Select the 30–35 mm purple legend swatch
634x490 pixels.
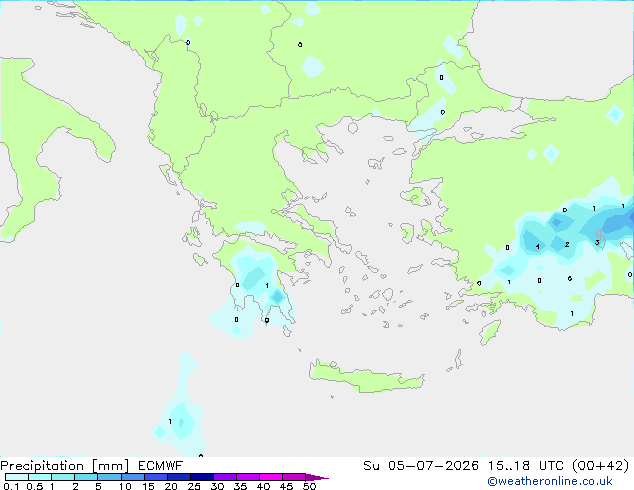pyautogui.click(x=224, y=477)
